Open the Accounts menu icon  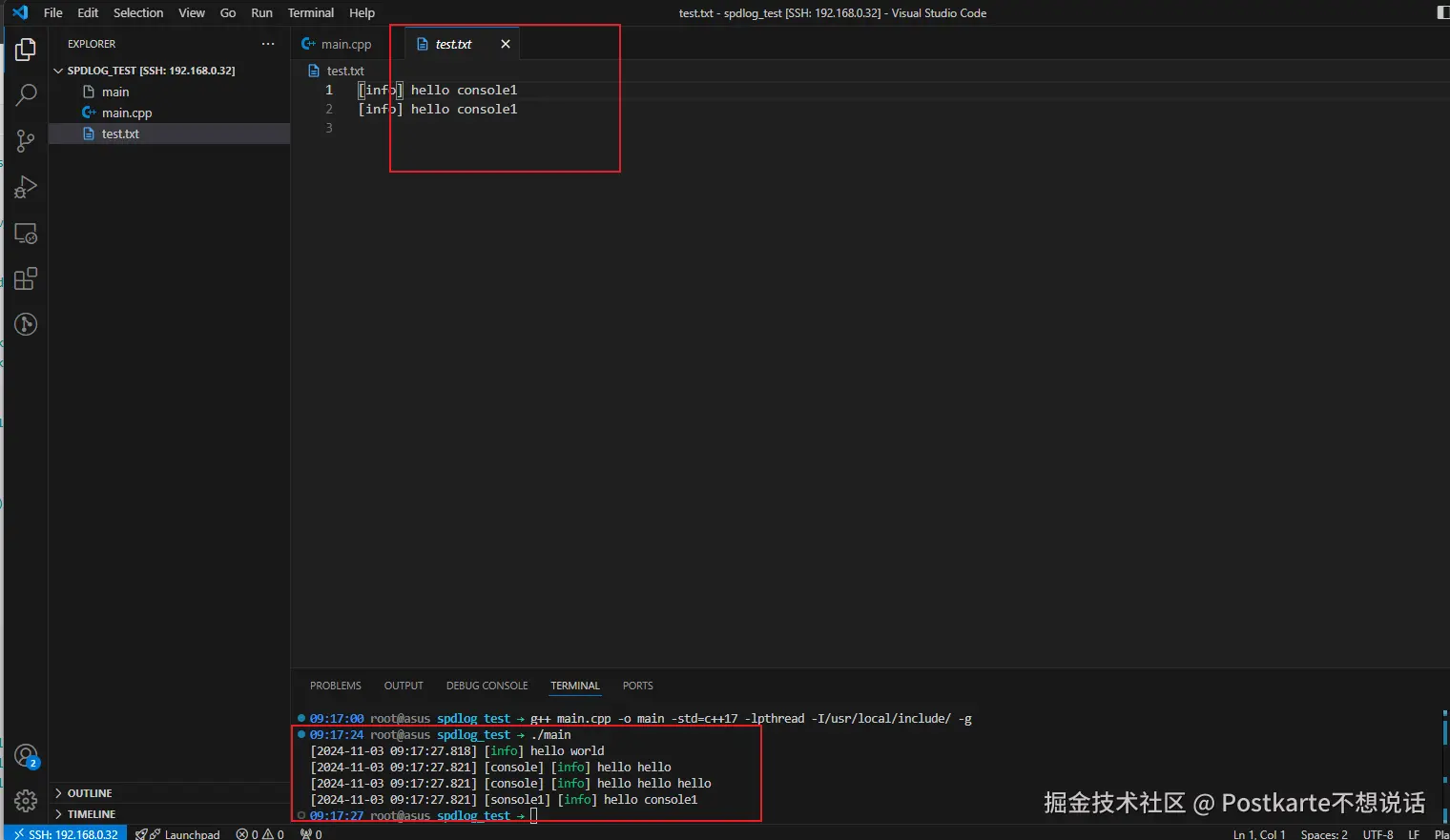tap(26, 756)
